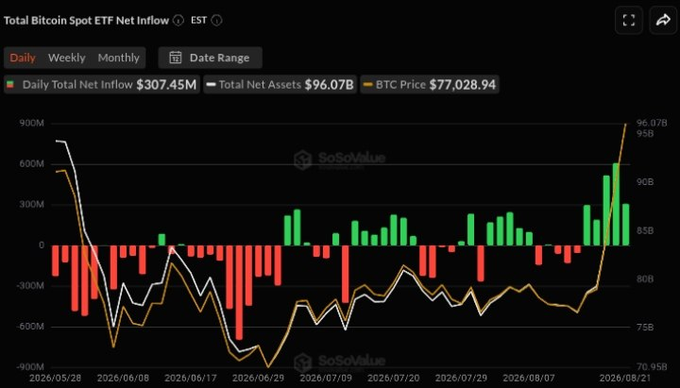This screenshot has width=680, height=388.
Task: Click the -600M left axis label
Action: pyautogui.click(x=29, y=327)
